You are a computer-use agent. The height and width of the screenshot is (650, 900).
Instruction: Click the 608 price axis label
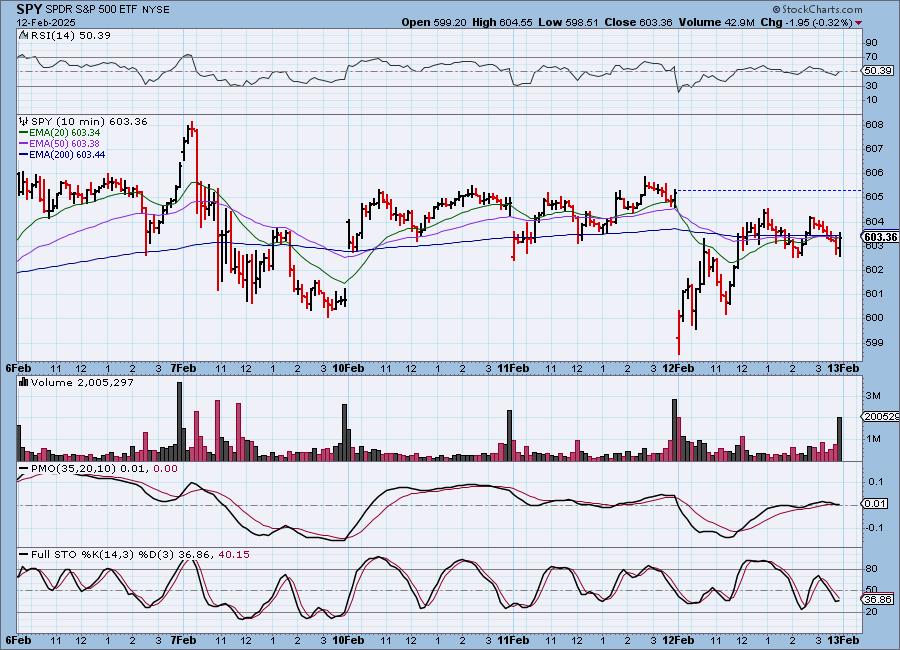click(x=874, y=124)
